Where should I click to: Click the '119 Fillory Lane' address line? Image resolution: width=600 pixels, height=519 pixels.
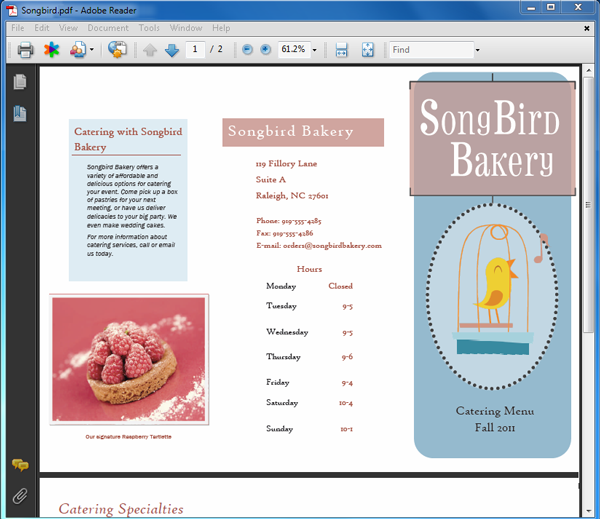286,164
